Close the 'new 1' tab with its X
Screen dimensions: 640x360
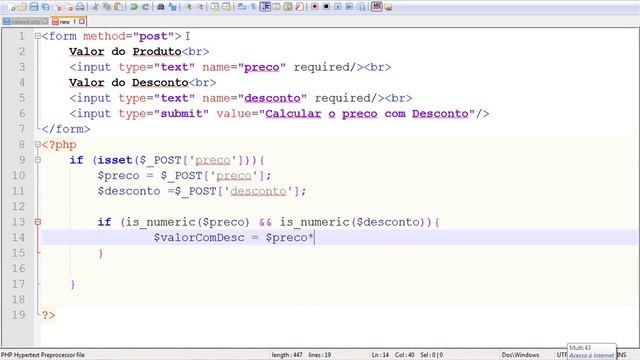82,21
